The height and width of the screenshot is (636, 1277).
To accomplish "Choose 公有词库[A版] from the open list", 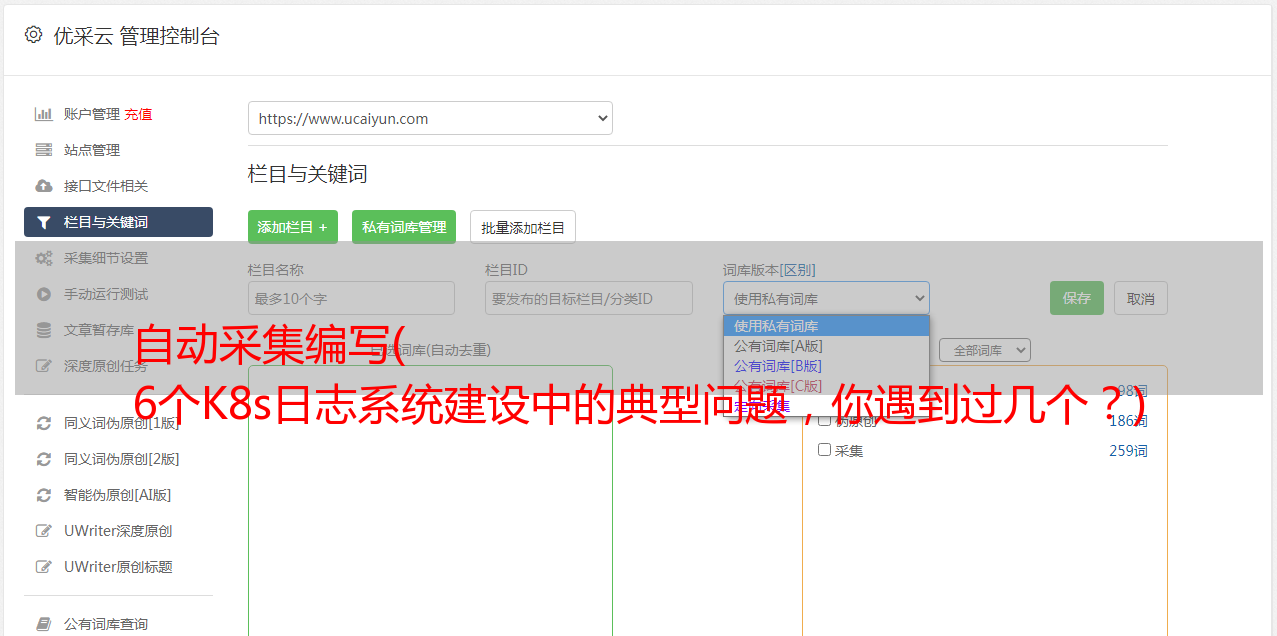I will 826,345.
